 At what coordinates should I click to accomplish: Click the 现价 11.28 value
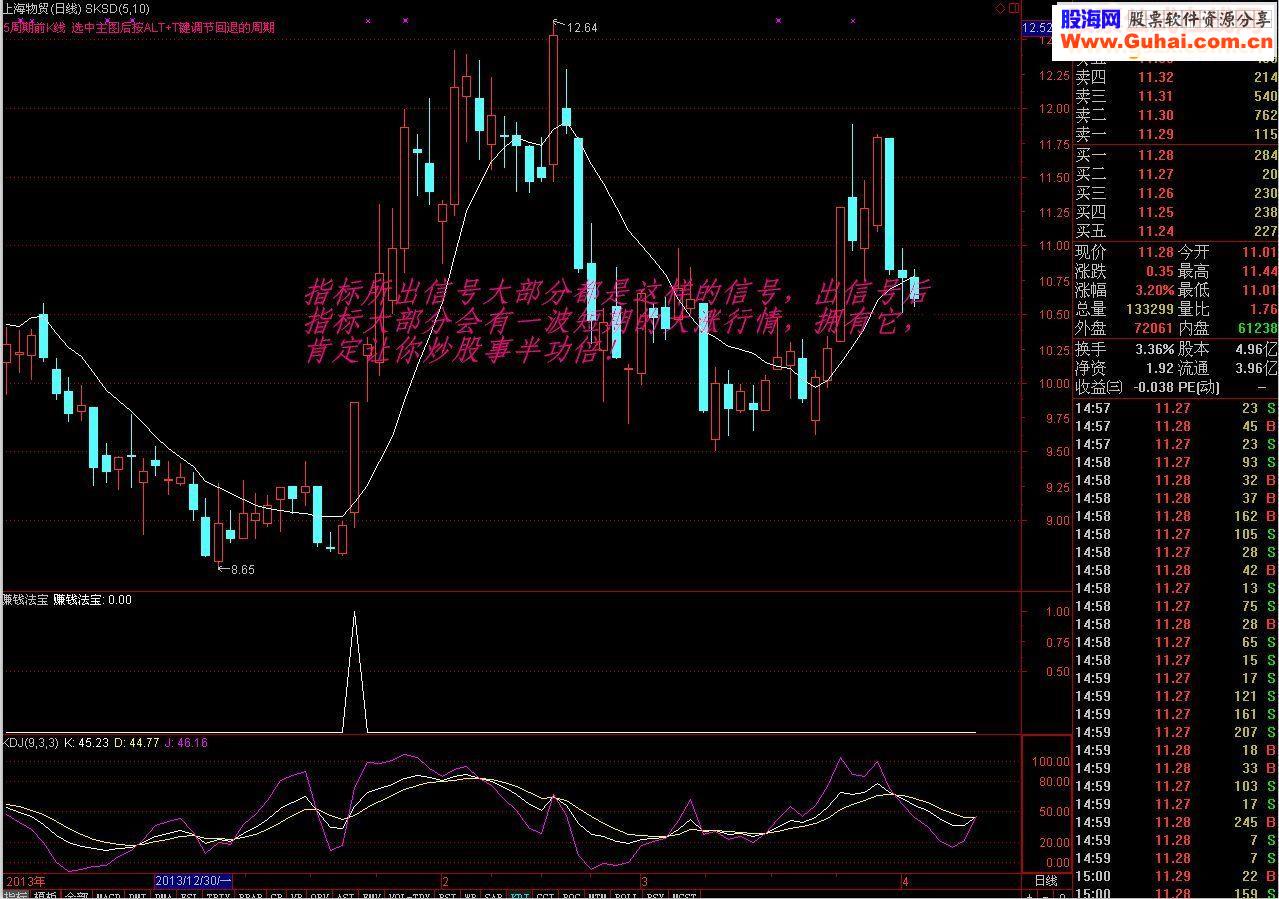point(1156,253)
